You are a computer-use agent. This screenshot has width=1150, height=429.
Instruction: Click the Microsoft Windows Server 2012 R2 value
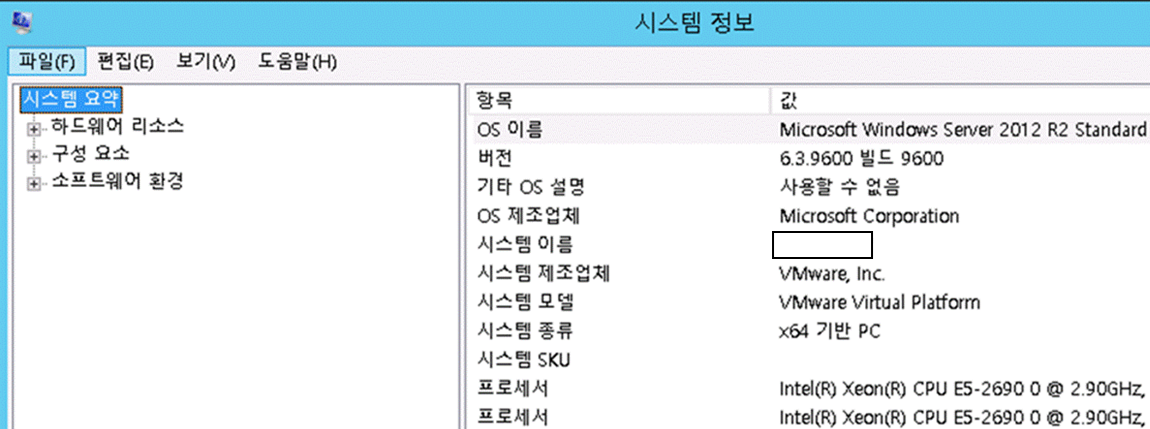[x=963, y=130]
